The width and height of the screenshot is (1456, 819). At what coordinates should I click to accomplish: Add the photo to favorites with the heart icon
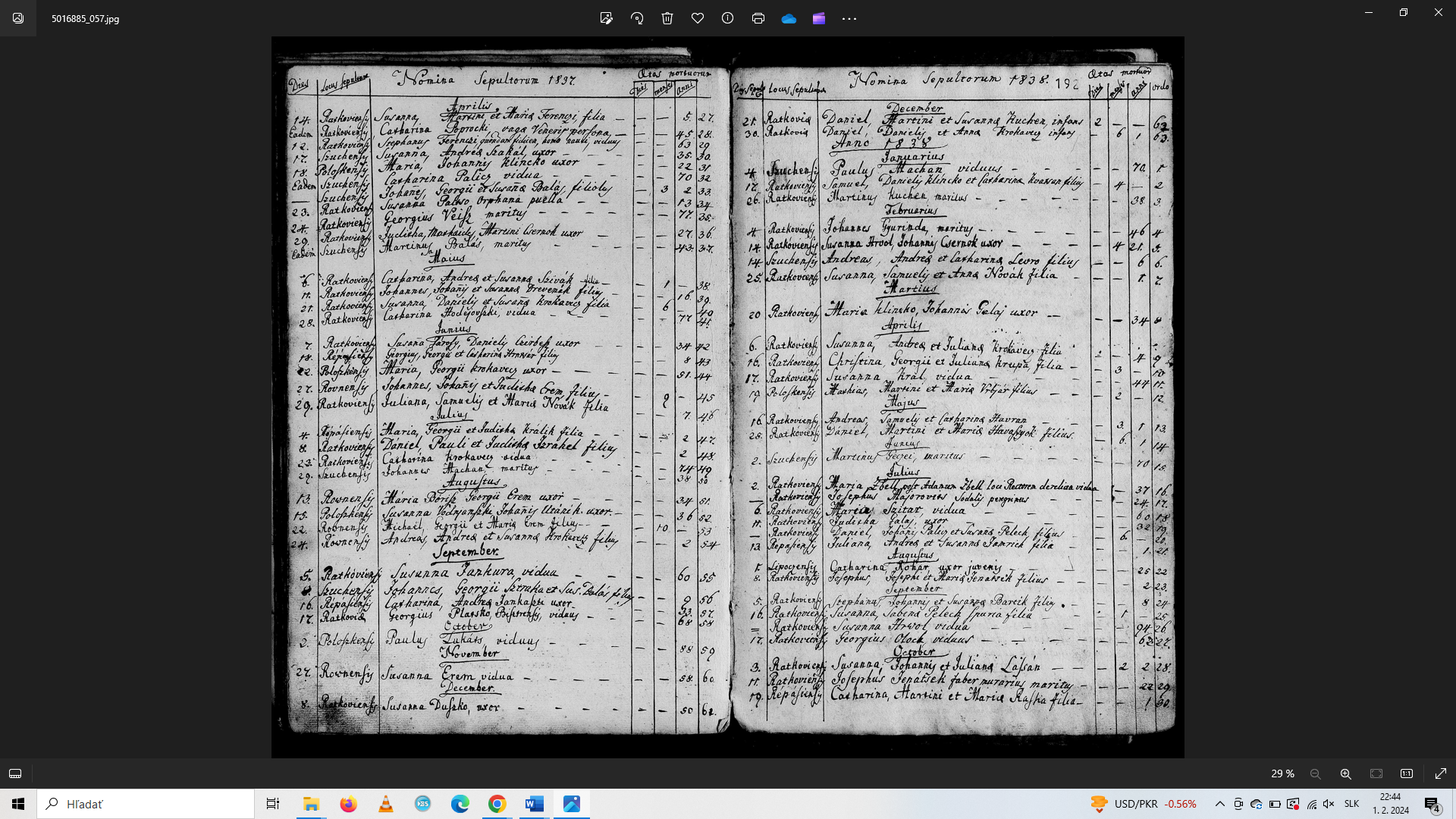(698, 18)
